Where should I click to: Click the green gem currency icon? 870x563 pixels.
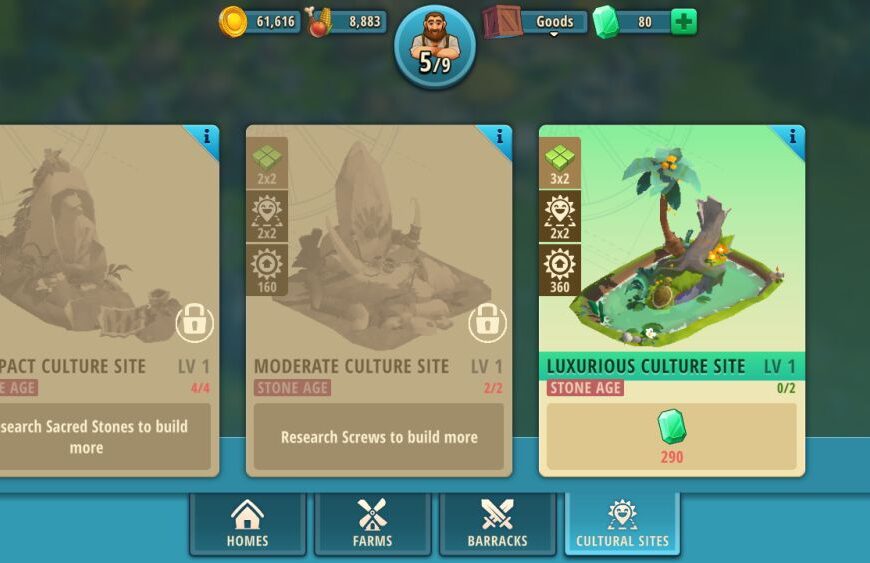606,22
